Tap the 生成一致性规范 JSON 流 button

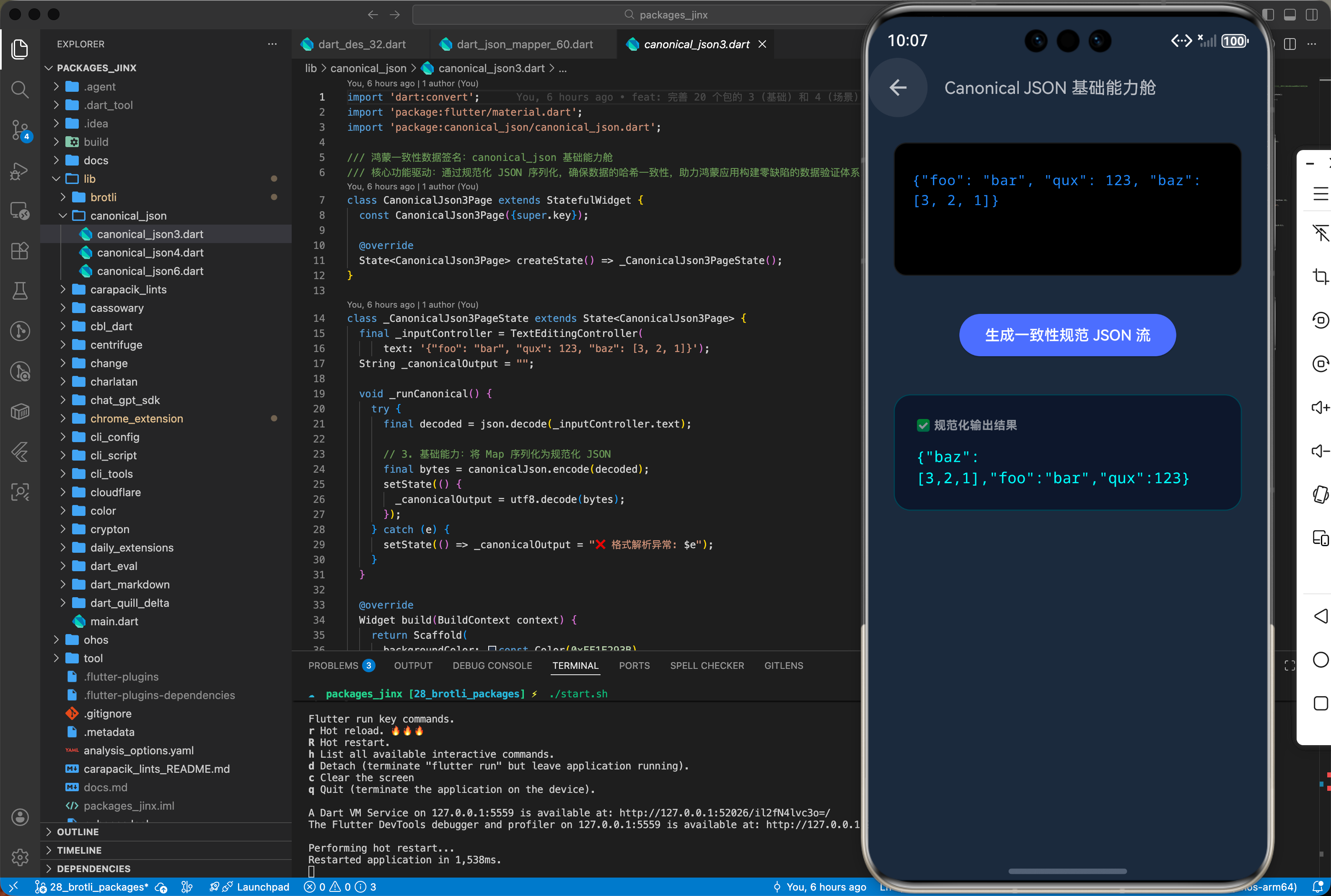1067,335
